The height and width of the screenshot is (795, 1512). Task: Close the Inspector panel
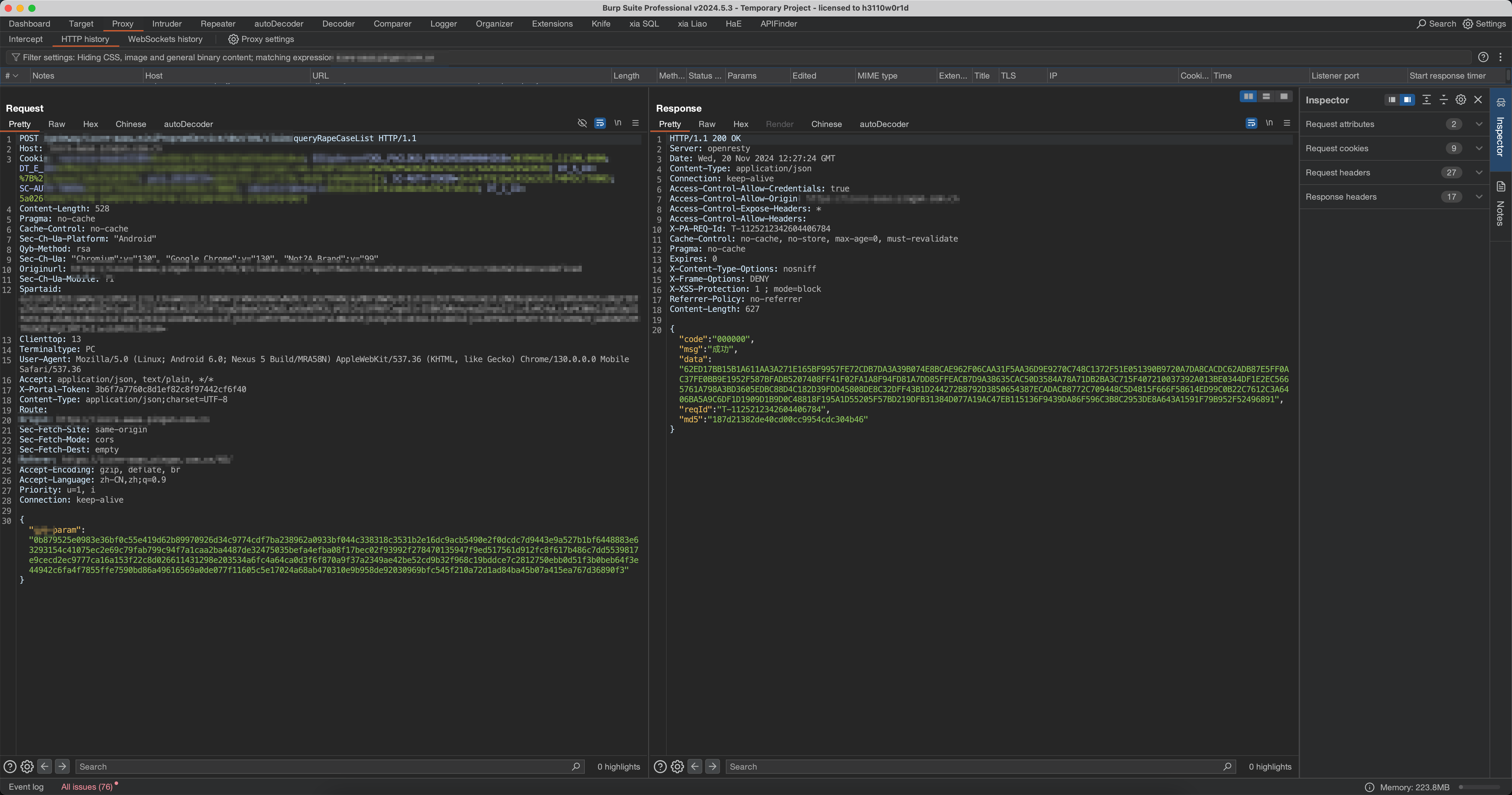[1478, 100]
